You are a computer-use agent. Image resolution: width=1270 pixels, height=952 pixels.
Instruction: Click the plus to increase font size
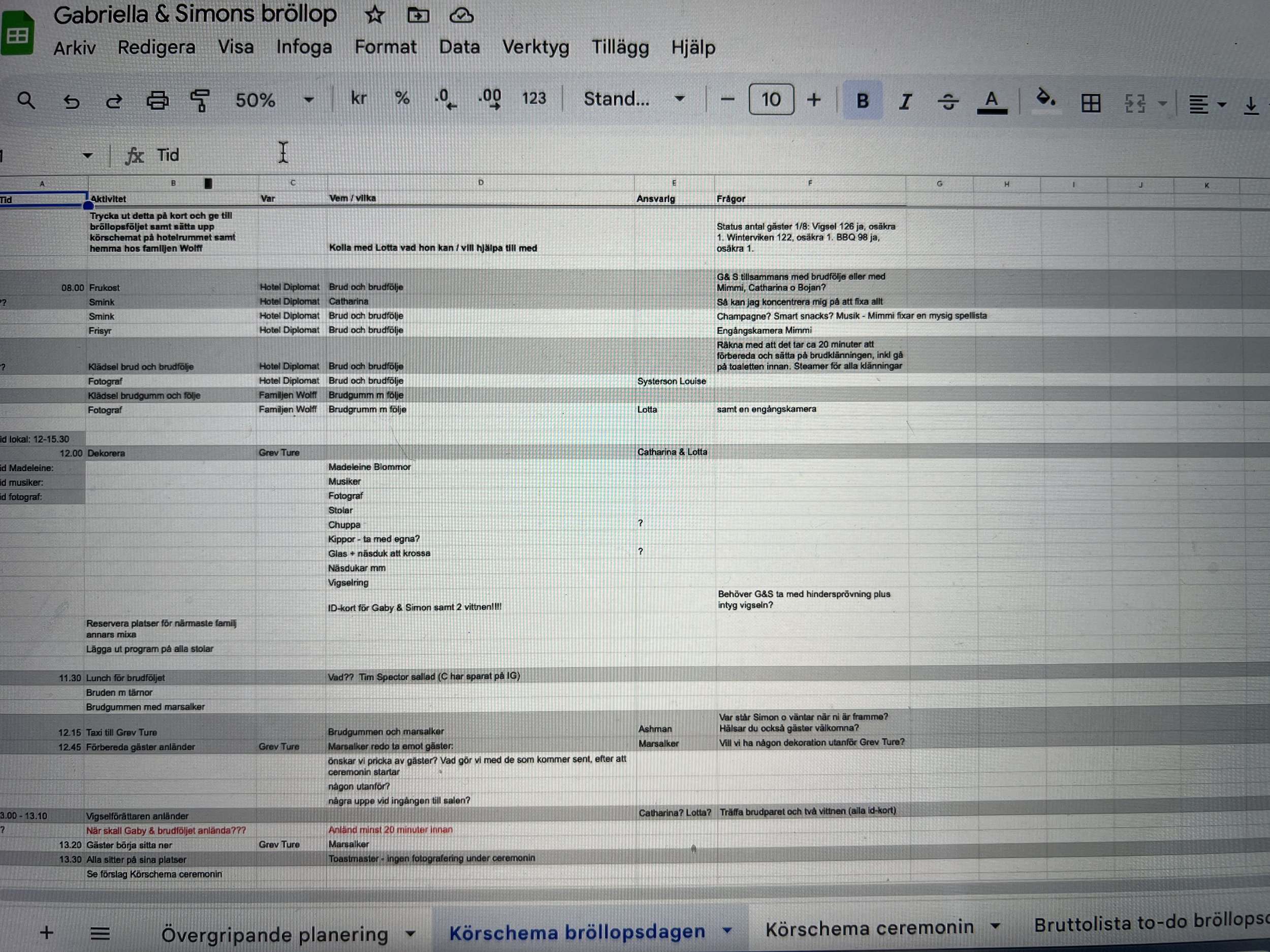(x=813, y=100)
